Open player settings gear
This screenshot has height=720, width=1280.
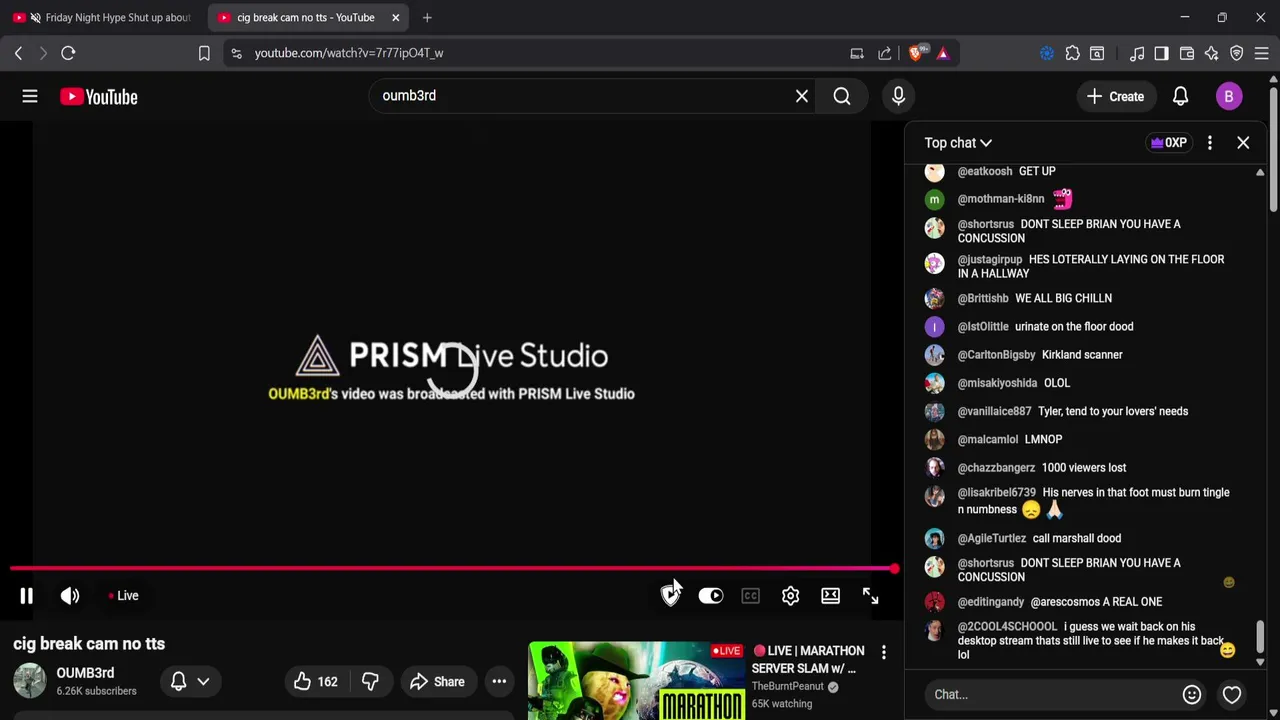coord(790,596)
